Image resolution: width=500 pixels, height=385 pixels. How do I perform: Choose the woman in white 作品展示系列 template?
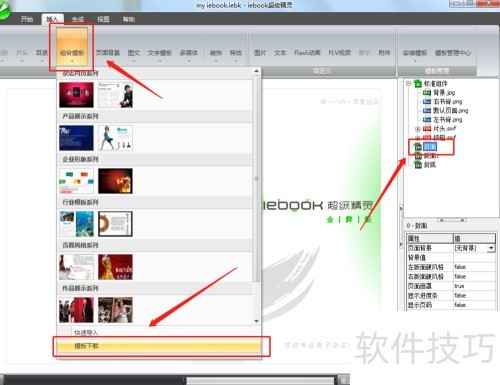click(115, 310)
